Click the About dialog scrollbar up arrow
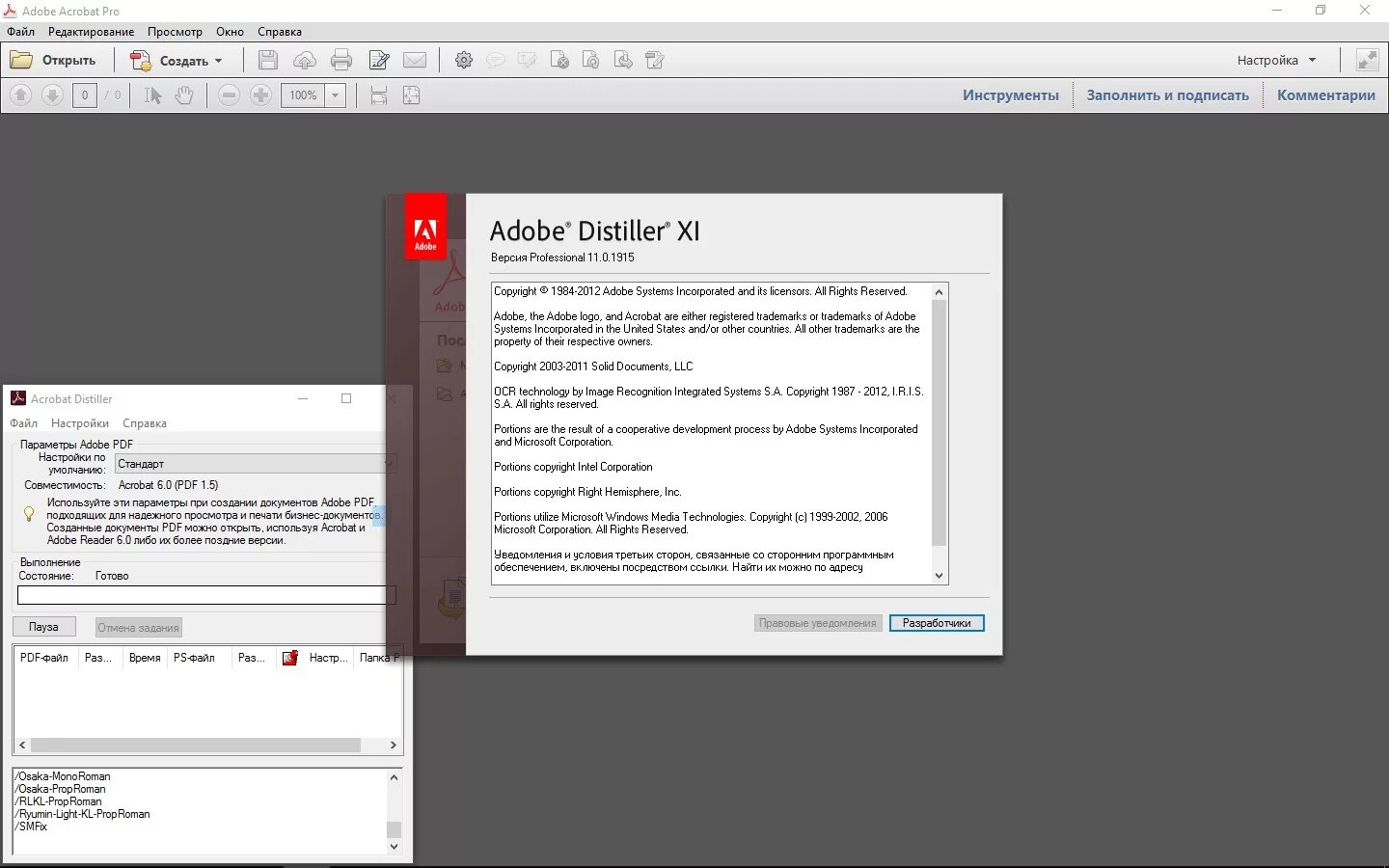 coord(939,292)
